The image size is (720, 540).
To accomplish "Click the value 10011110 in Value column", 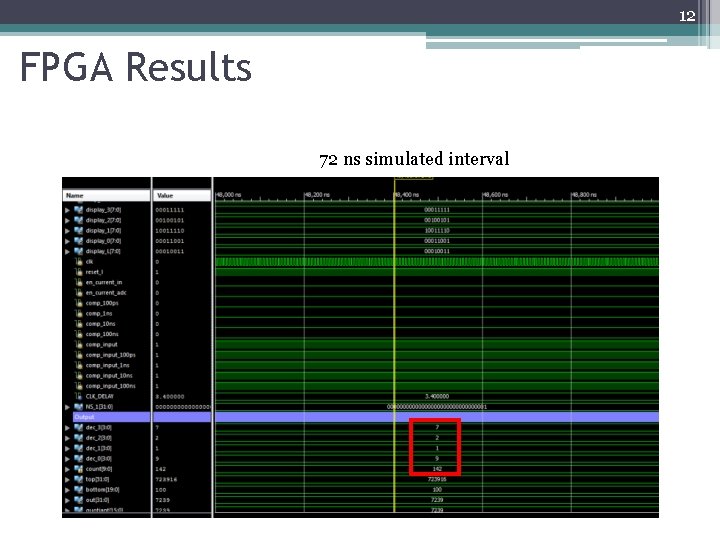I will 169,231.
